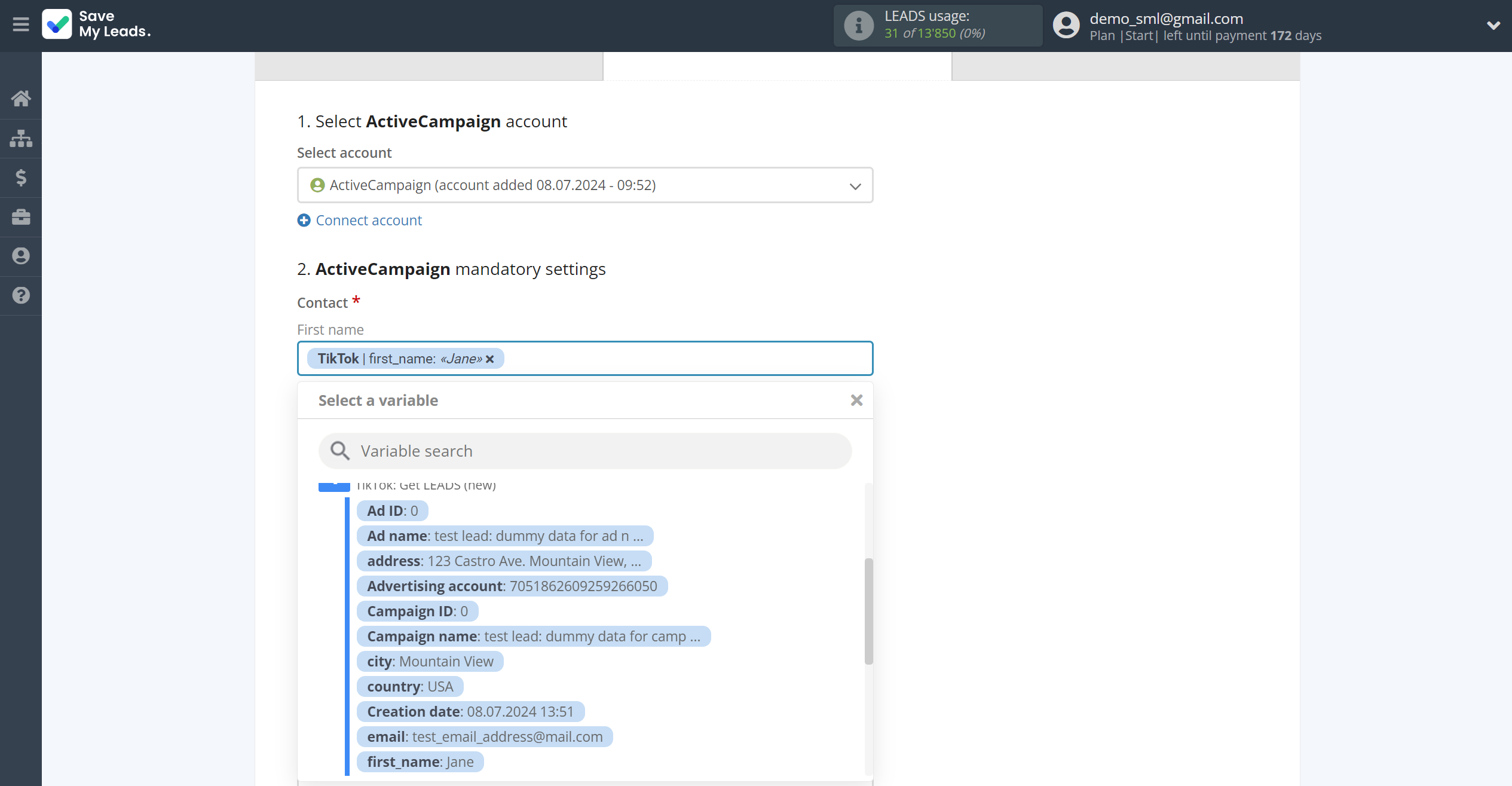Select the city variable

click(430, 662)
